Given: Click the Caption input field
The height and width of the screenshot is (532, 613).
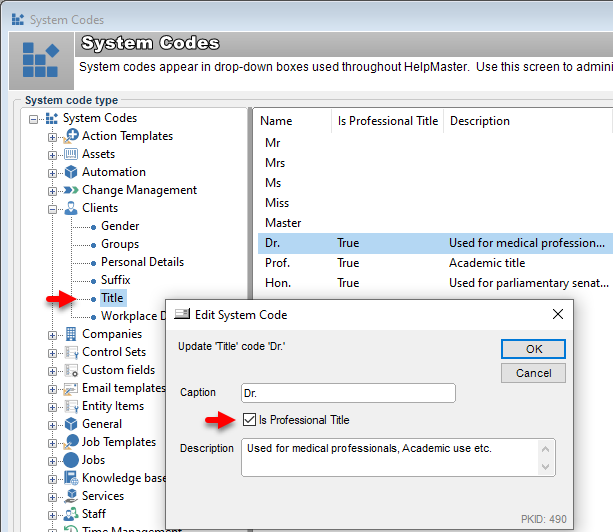Looking at the screenshot, I should coord(348,393).
